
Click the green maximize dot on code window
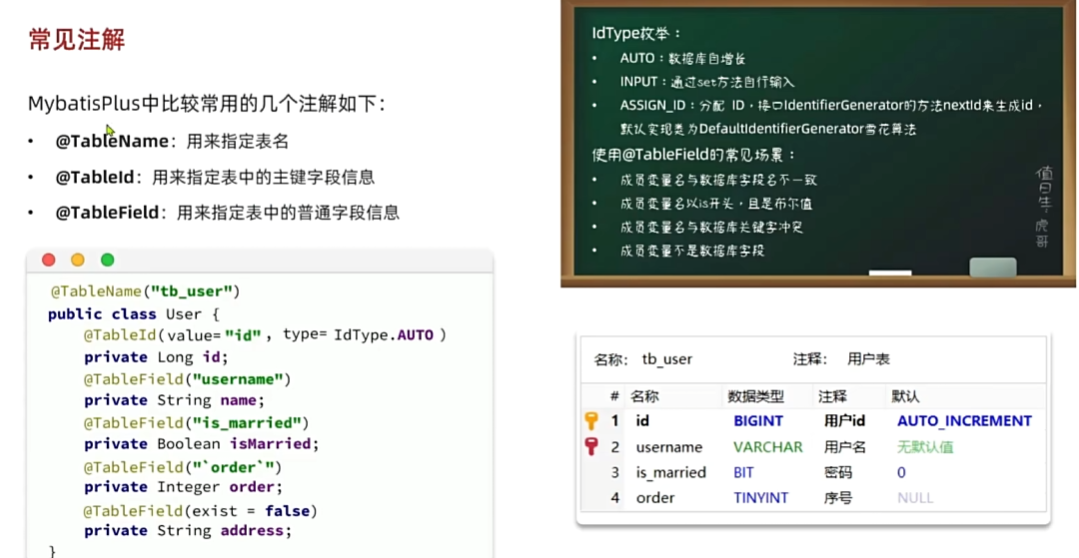coord(107,259)
